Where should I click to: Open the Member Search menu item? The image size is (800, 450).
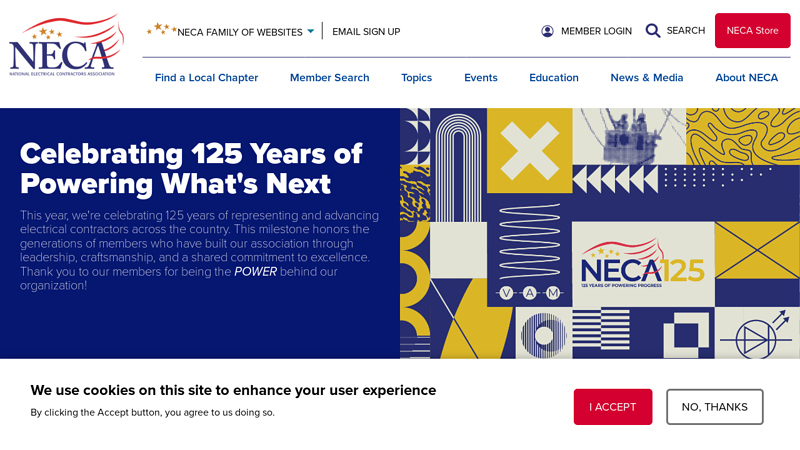[x=330, y=78]
